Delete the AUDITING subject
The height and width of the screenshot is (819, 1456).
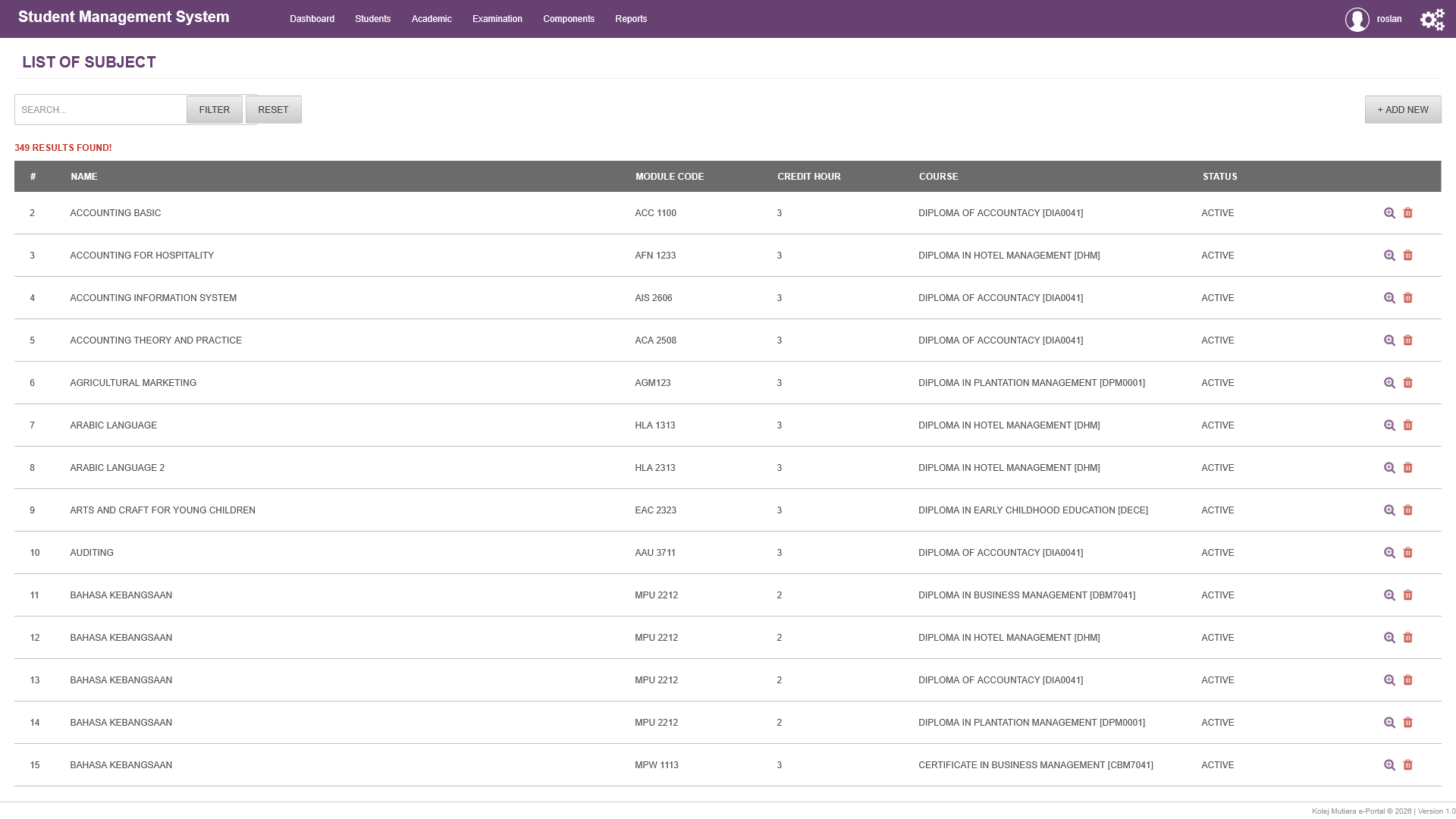(1407, 553)
